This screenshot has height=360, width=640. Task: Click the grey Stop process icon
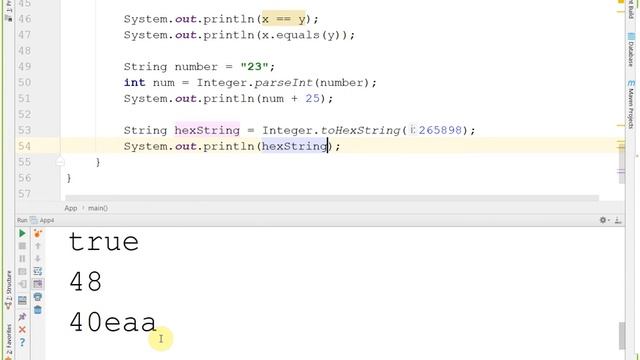22,246
